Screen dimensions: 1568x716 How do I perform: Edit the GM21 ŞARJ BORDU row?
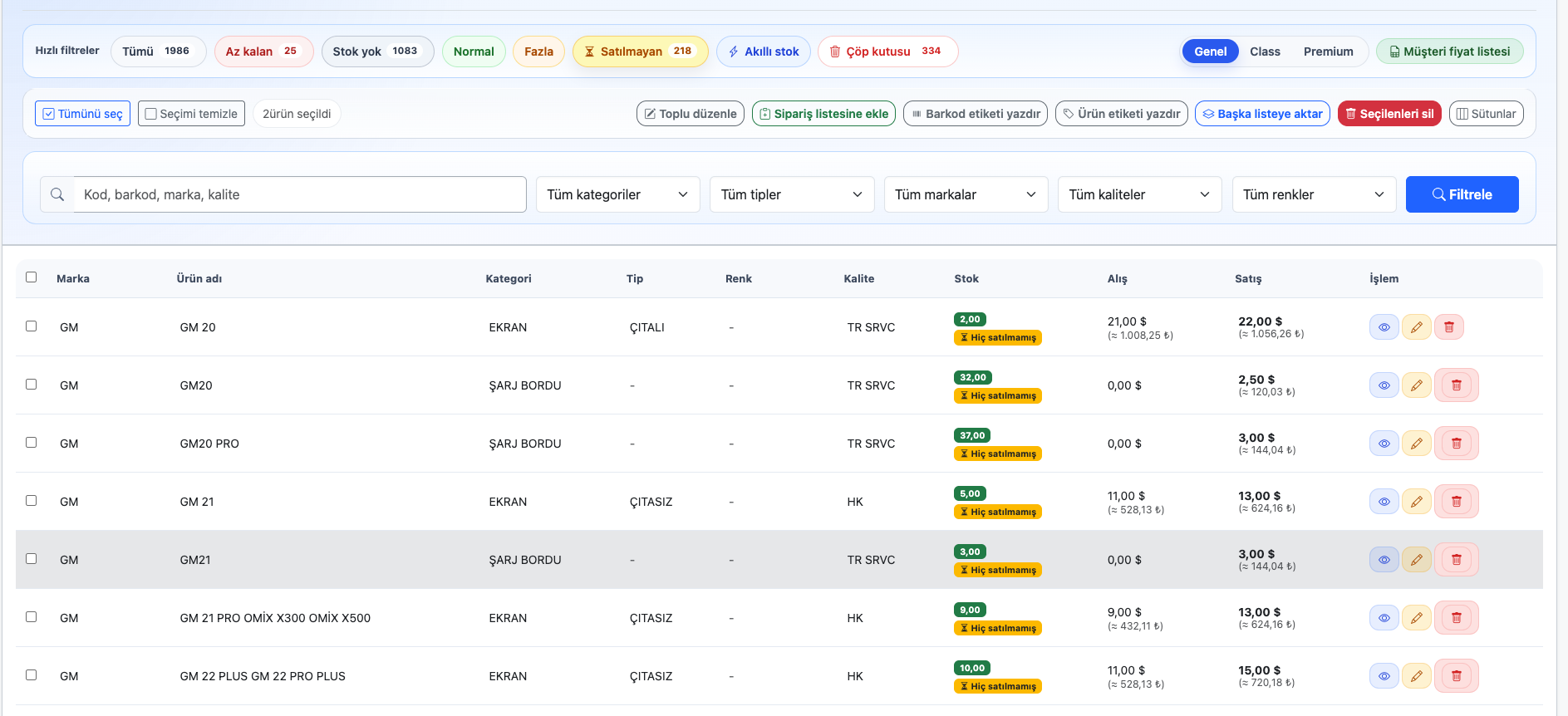[1416, 560]
